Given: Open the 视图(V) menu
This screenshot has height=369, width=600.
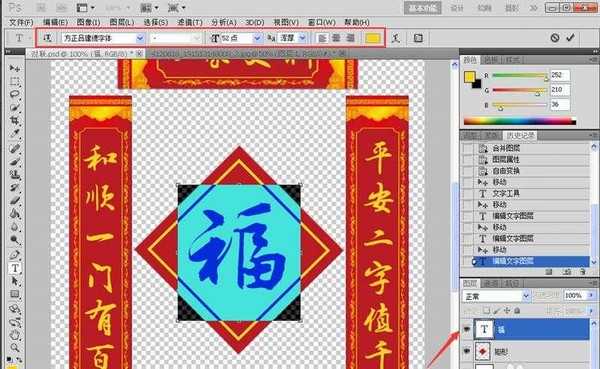Looking at the screenshot, I should [286, 22].
